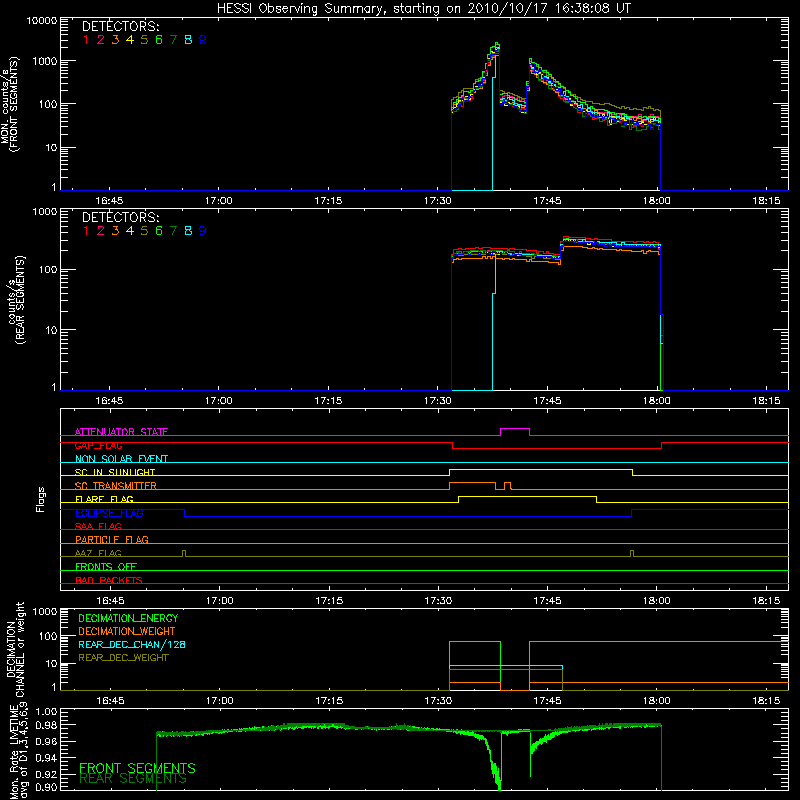Click the SAA_FLAG label
This screenshot has width=800, height=800.
pyautogui.click(x=98, y=526)
